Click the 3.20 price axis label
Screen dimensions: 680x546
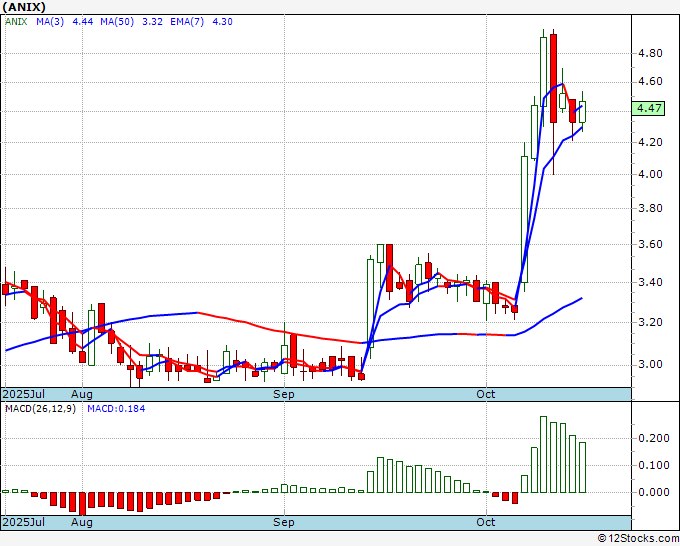coord(651,322)
